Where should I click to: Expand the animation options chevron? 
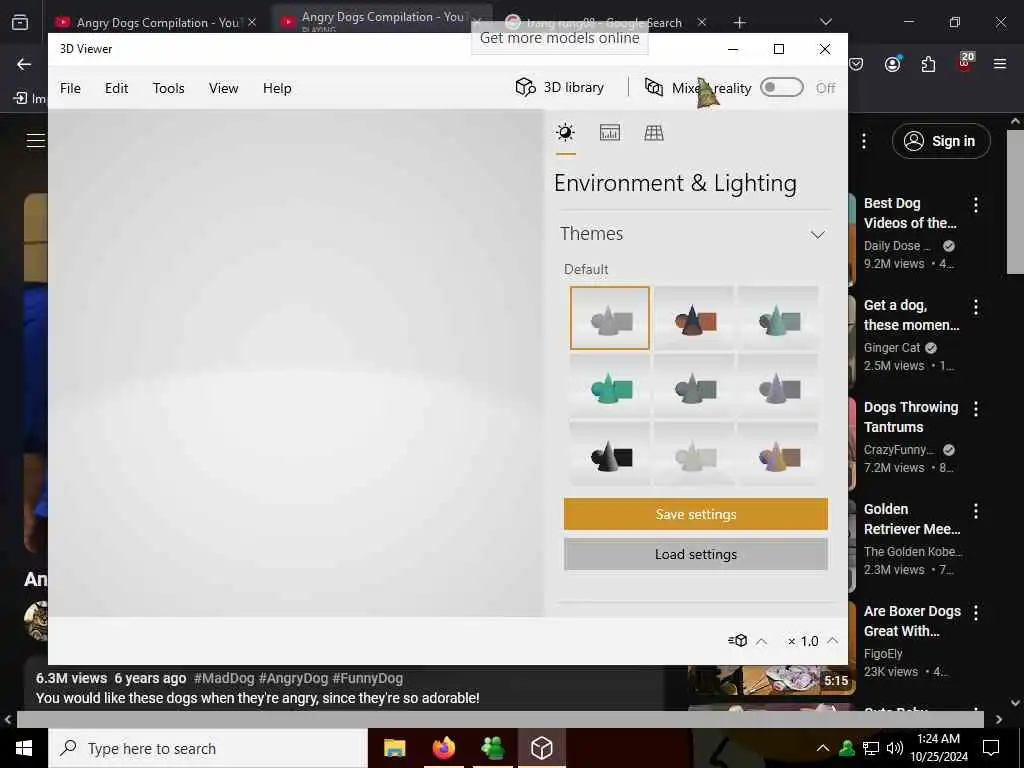pos(761,641)
